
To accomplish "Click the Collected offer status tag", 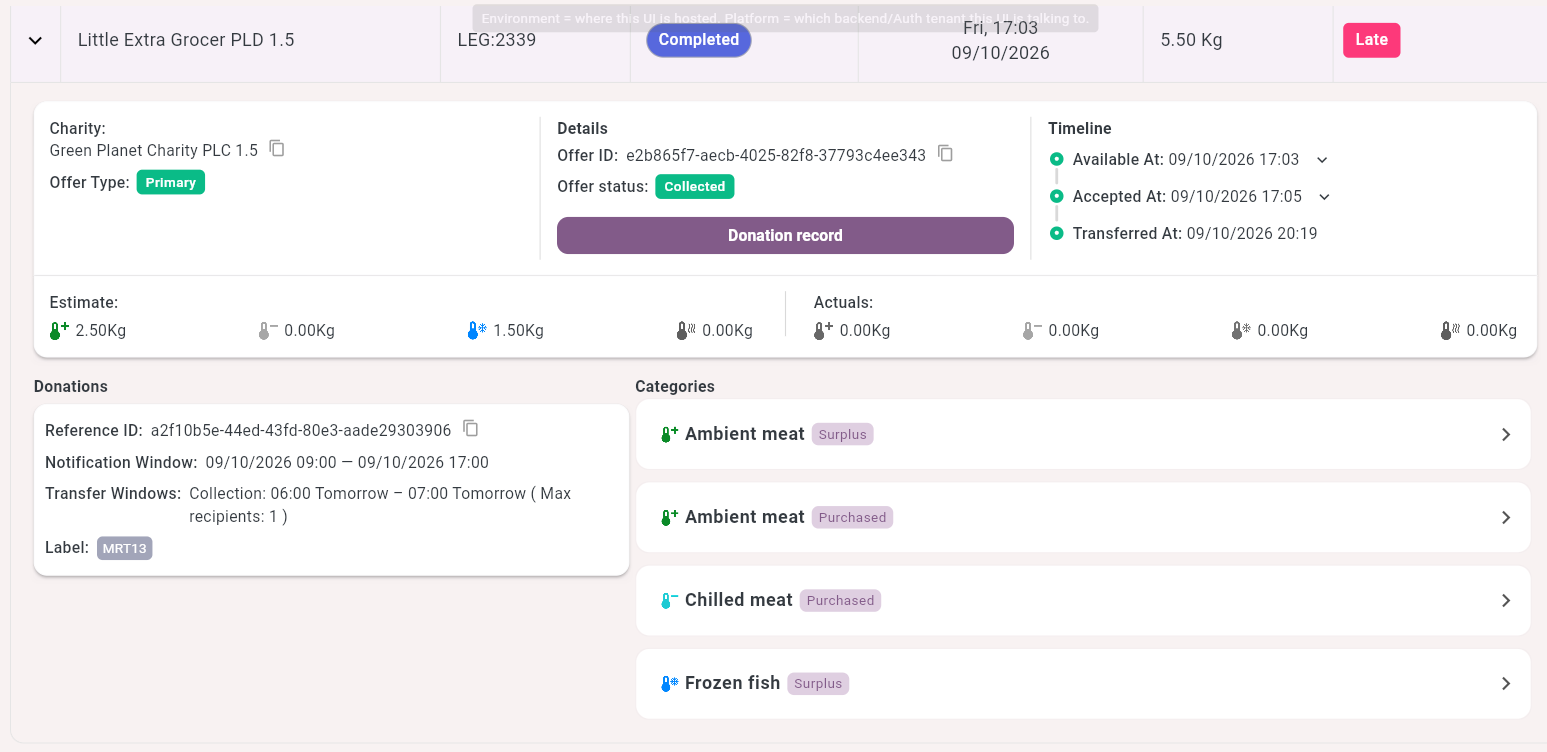I will [x=695, y=187].
